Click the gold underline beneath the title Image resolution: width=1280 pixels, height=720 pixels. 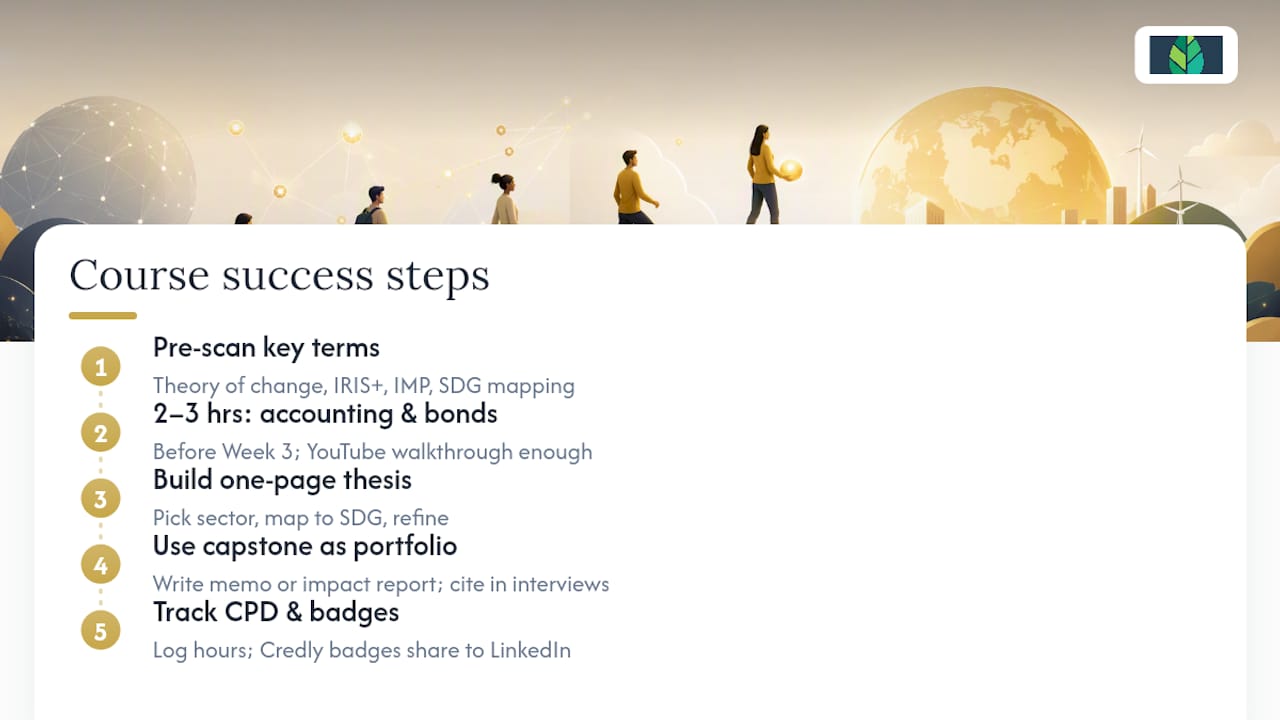pyautogui.click(x=103, y=316)
